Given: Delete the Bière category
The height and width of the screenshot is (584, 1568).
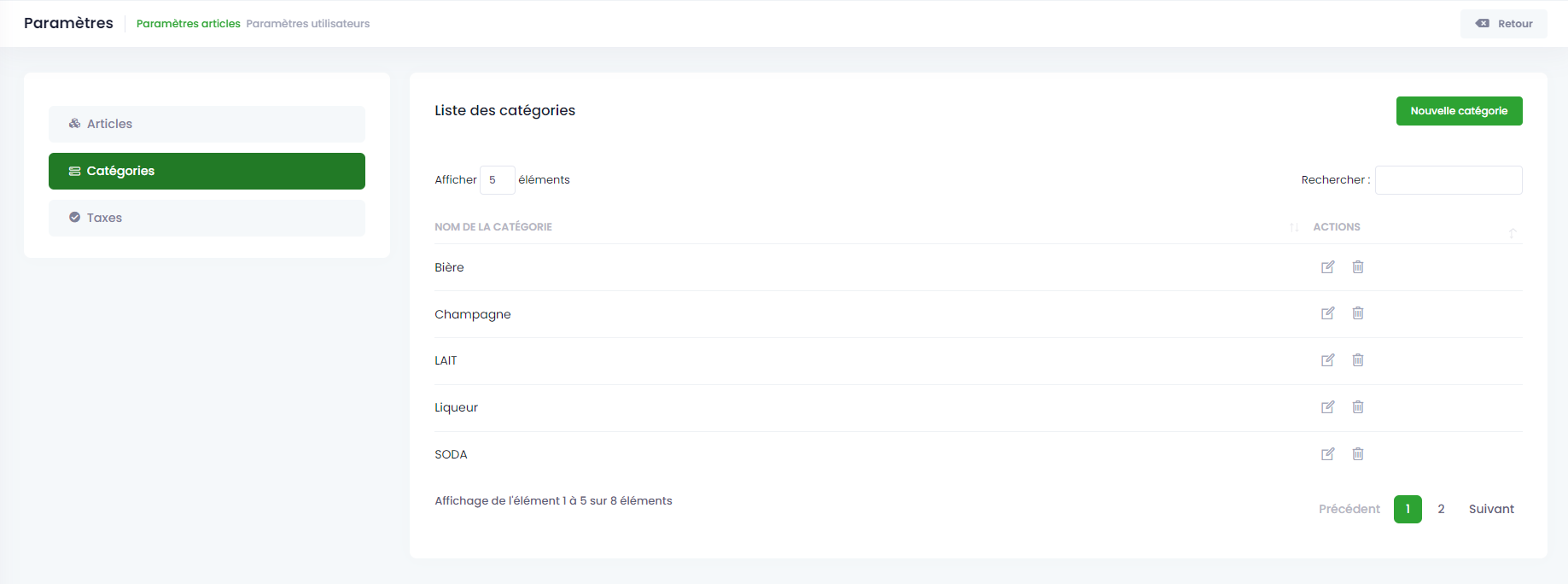Looking at the screenshot, I should click(x=1357, y=267).
